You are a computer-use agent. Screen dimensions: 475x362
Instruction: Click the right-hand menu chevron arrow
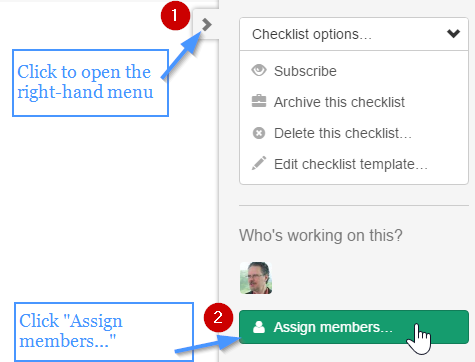coord(207,24)
